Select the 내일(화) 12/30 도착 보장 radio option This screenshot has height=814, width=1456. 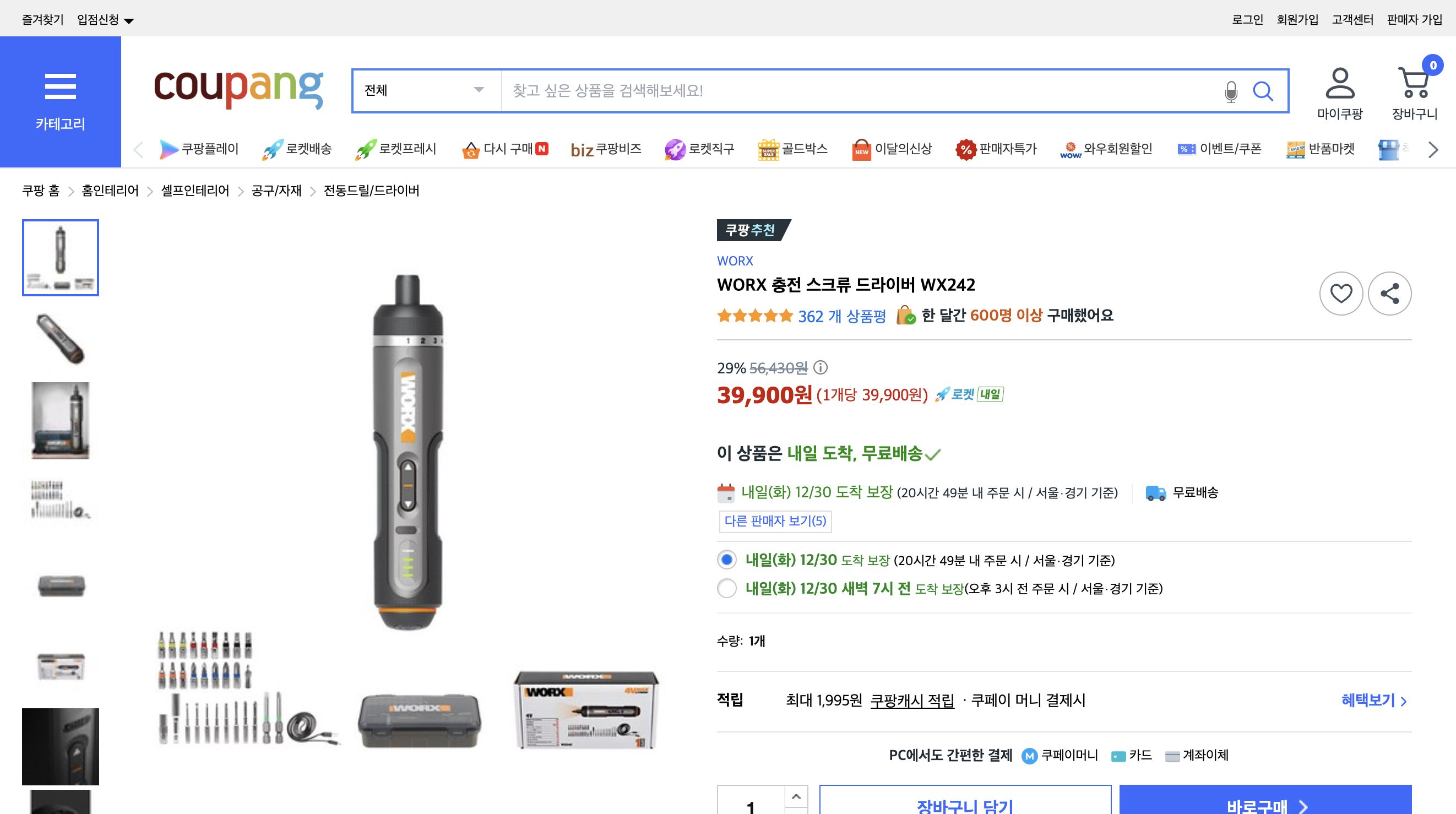pos(726,561)
